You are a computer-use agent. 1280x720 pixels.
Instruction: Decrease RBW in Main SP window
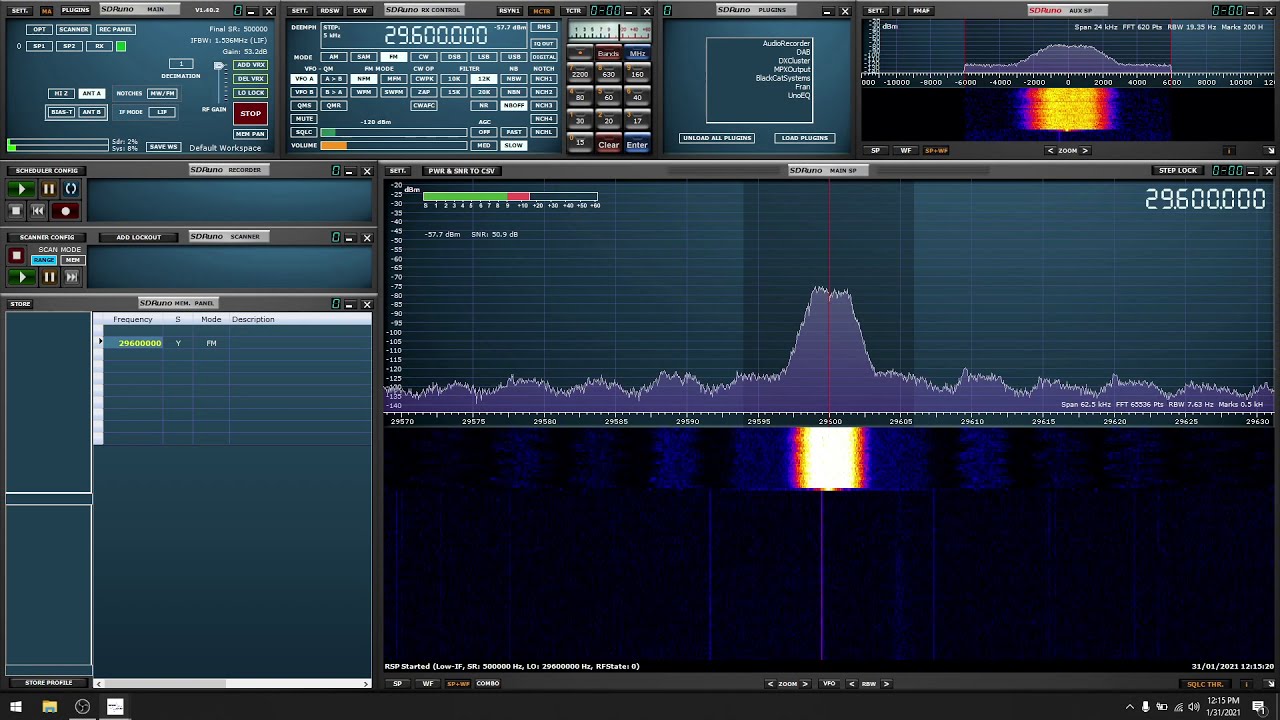pyautogui.click(x=852, y=684)
